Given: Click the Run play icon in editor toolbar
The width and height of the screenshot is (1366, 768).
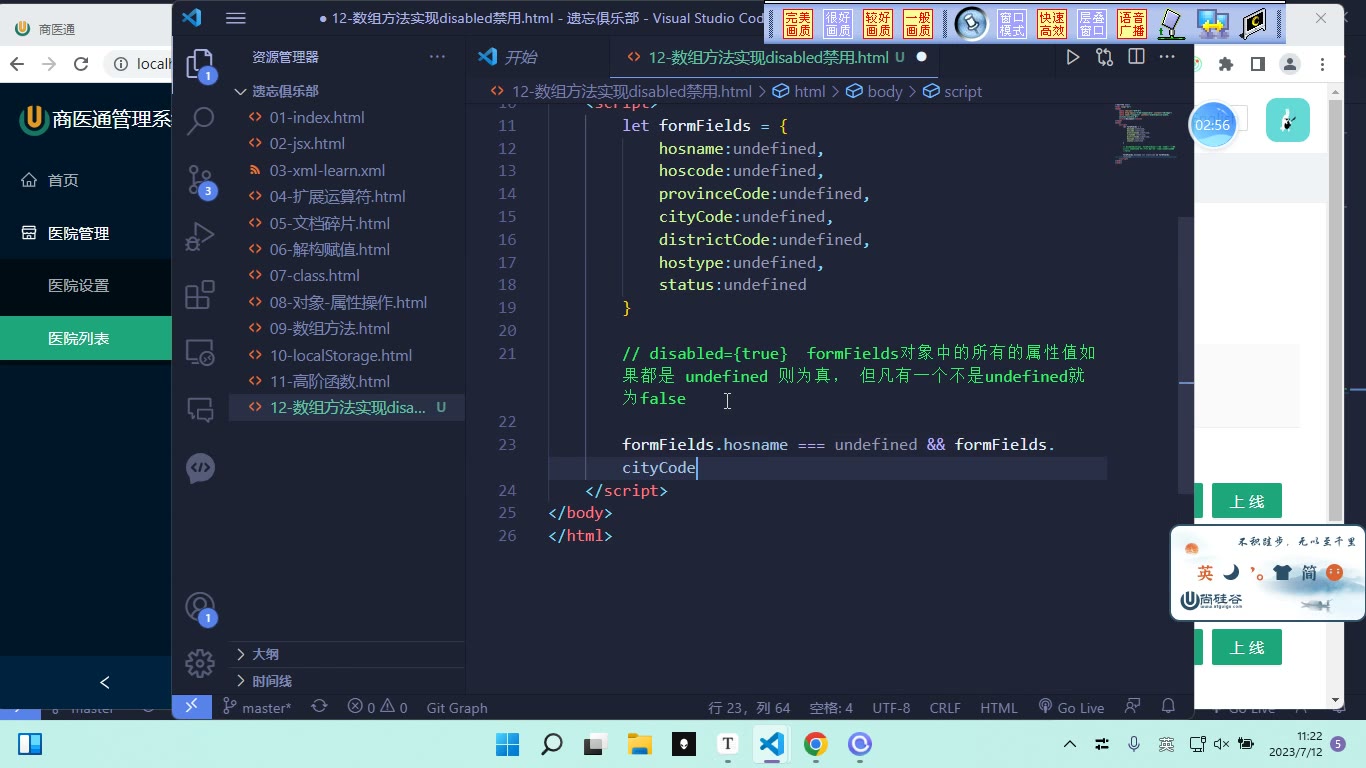Looking at the screenshot, I should coord(1072,57).
